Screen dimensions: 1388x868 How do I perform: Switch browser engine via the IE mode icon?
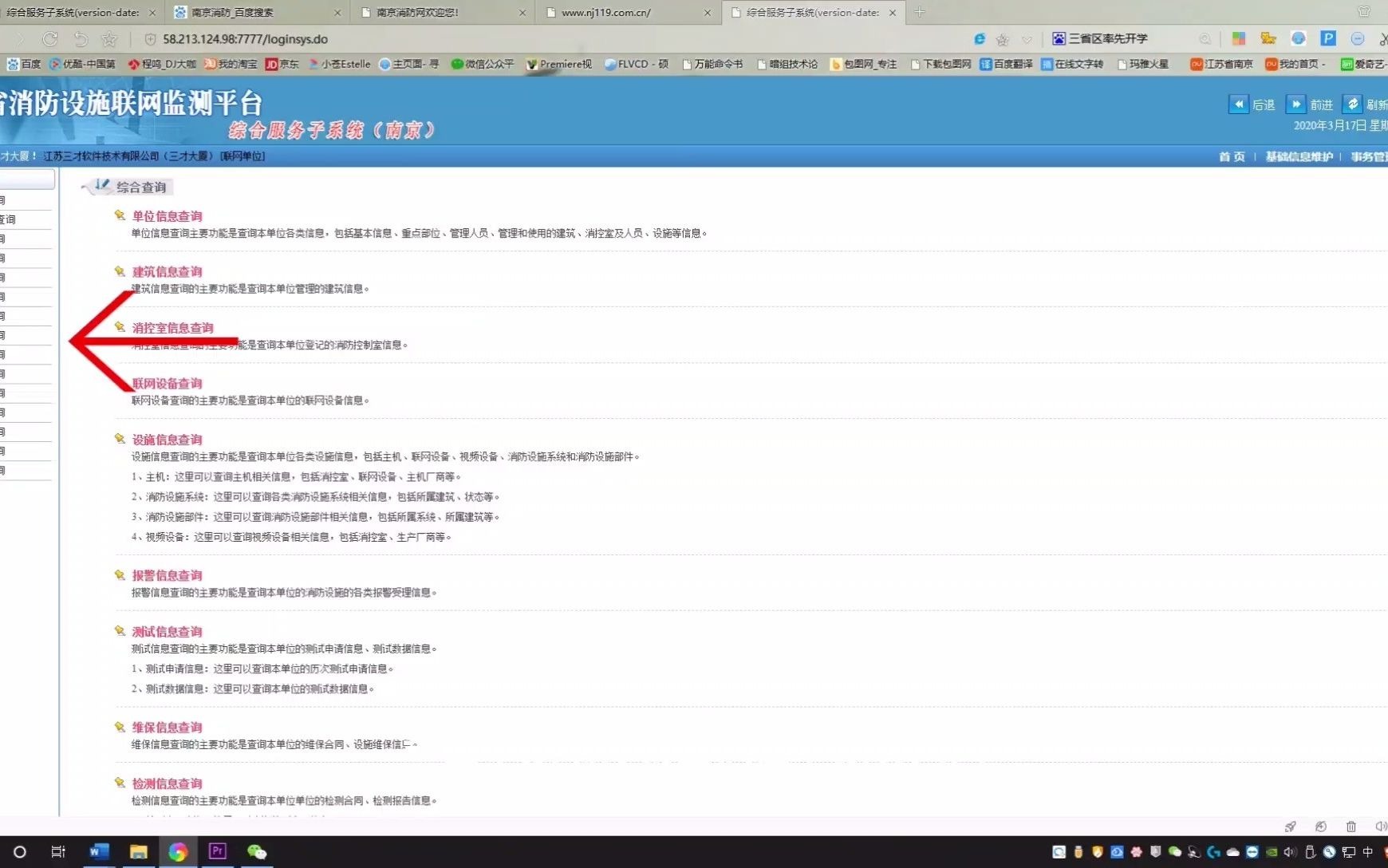tap(980, 39)
